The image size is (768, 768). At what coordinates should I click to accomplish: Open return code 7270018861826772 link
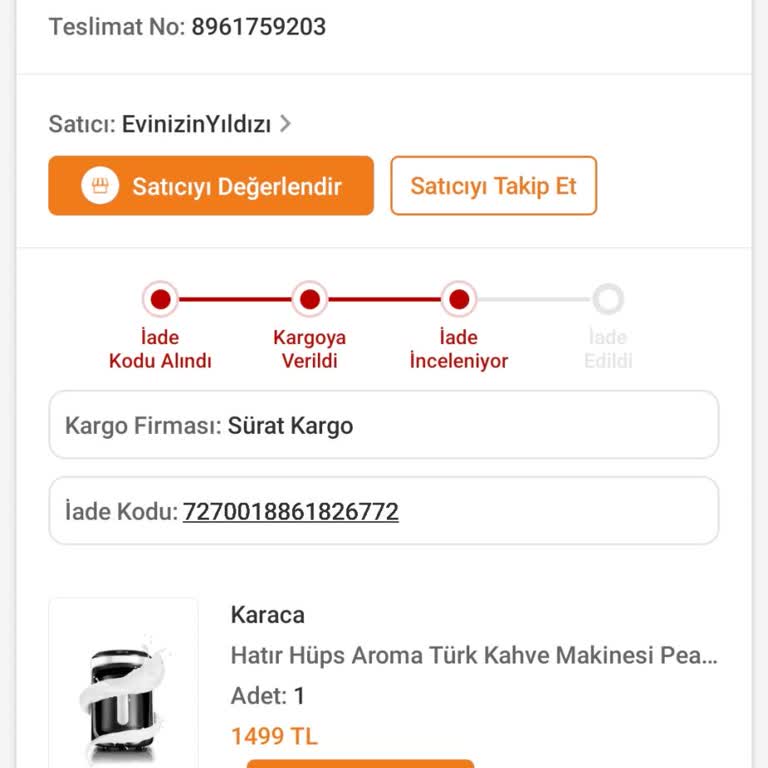(290, 512)
